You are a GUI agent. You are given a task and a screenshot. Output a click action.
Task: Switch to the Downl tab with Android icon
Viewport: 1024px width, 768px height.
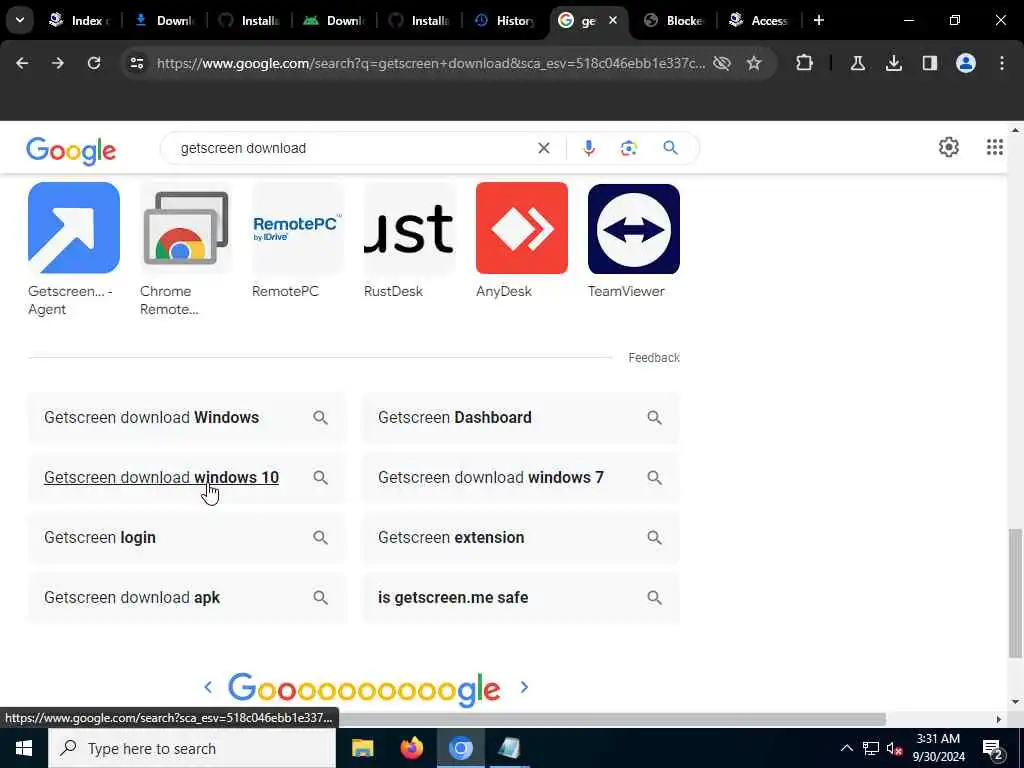coord(335,20)
